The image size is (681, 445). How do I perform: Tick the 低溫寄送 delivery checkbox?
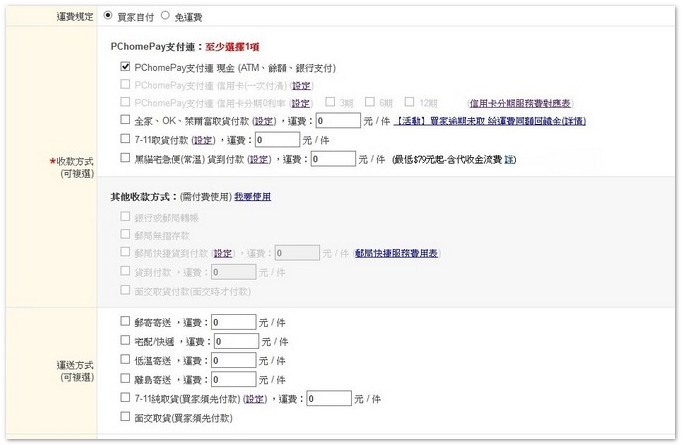click(125, 360)
